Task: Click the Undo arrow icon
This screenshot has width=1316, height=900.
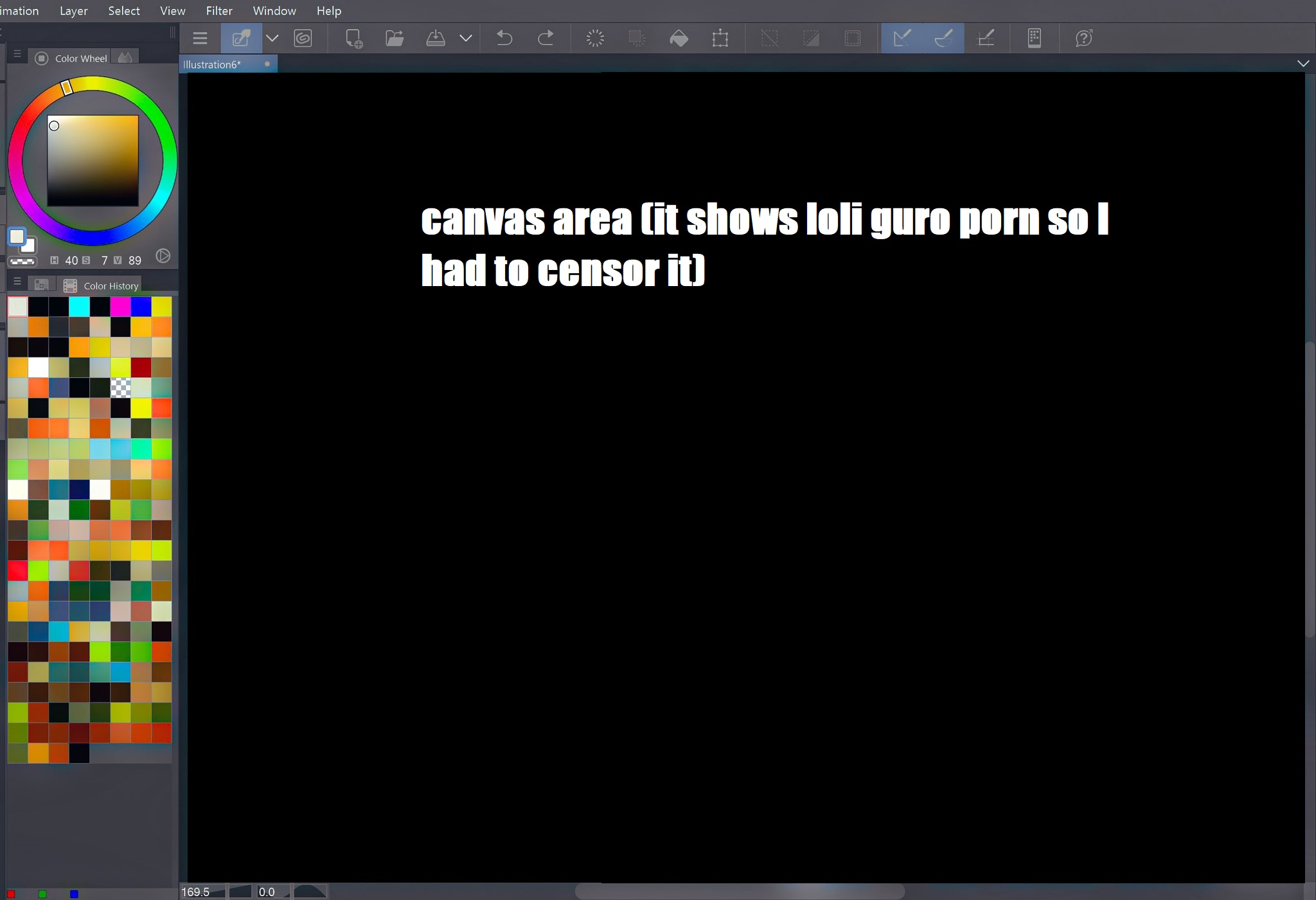Action: click(x=504, y=39)
